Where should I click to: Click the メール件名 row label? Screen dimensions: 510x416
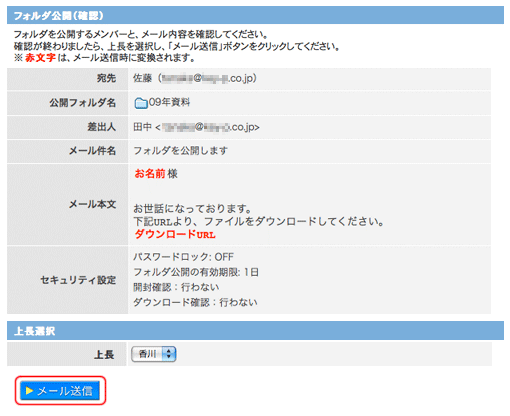(x=92, y=151)
